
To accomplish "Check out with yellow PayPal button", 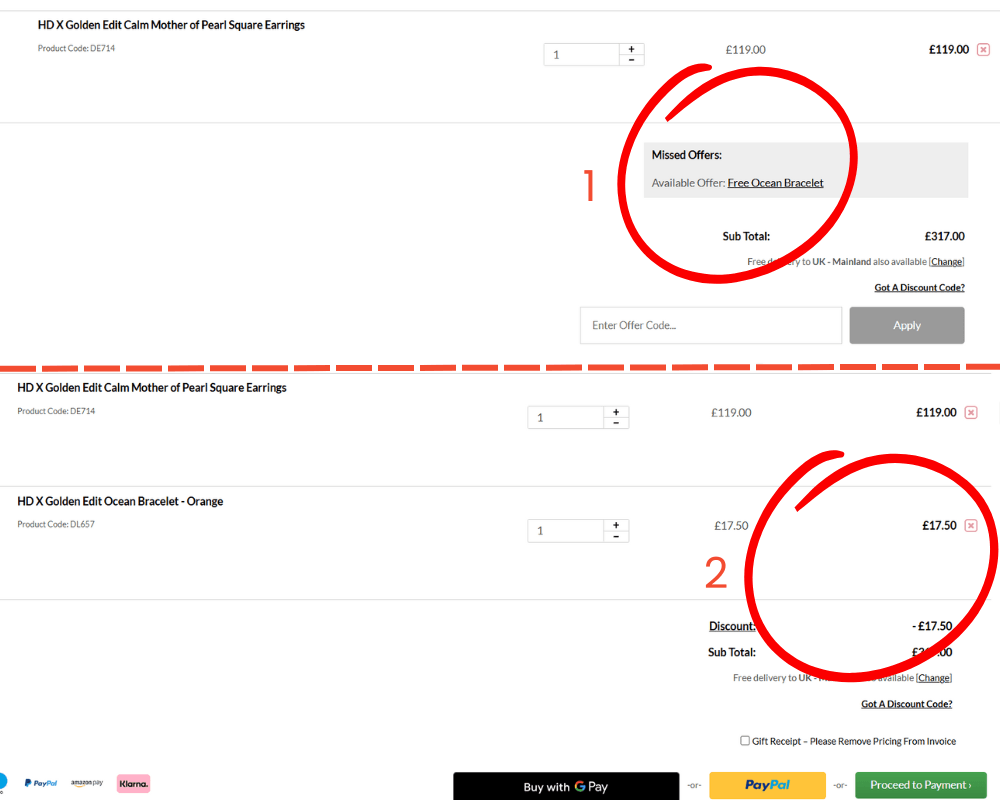I will tap(767, 785).
